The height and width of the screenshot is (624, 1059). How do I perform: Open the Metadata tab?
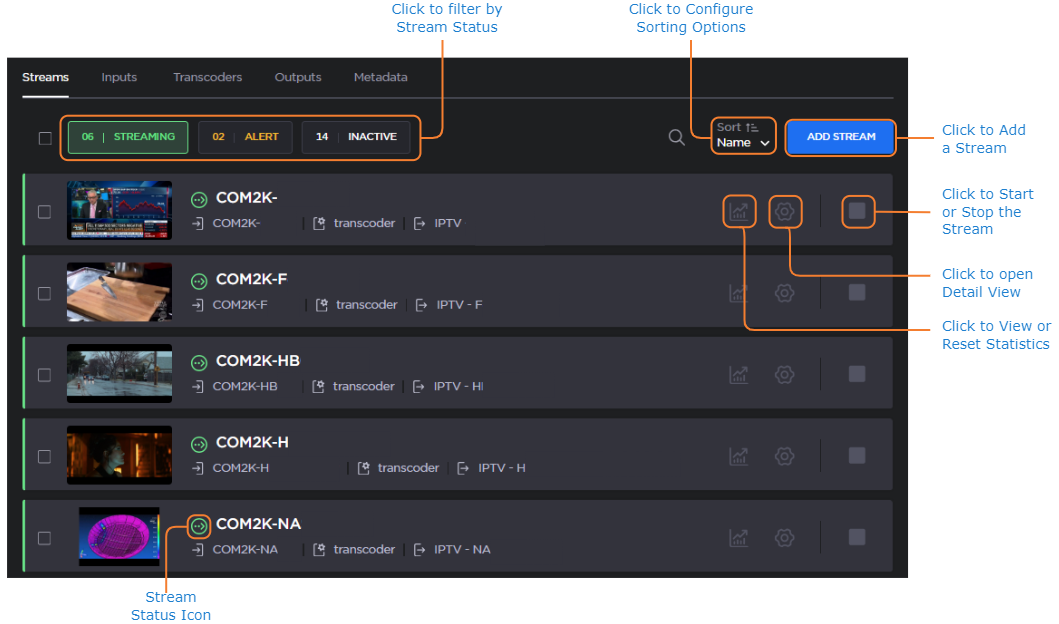(380, 77)
